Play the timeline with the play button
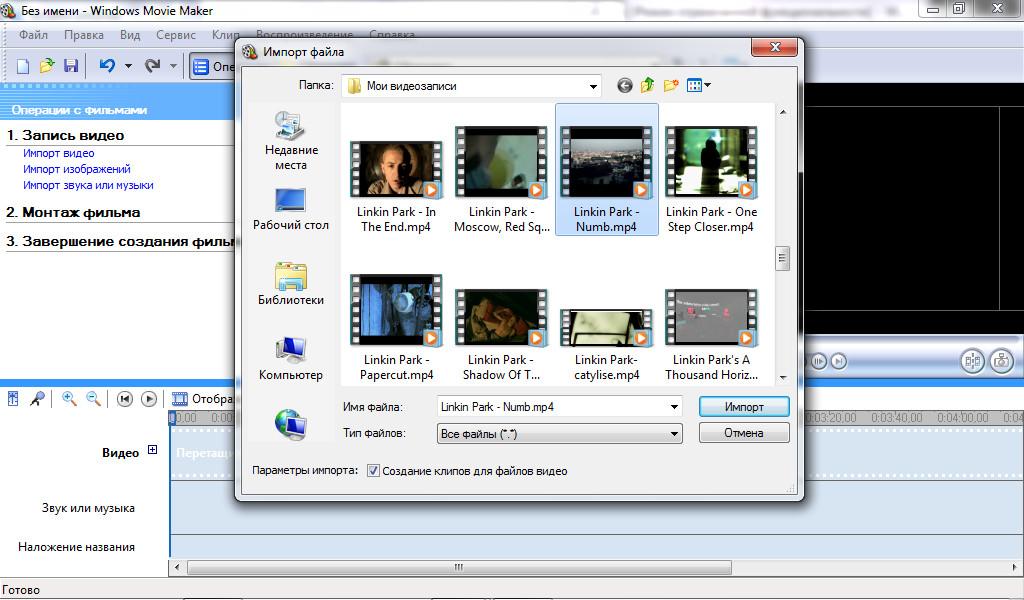 click(149, 399)
